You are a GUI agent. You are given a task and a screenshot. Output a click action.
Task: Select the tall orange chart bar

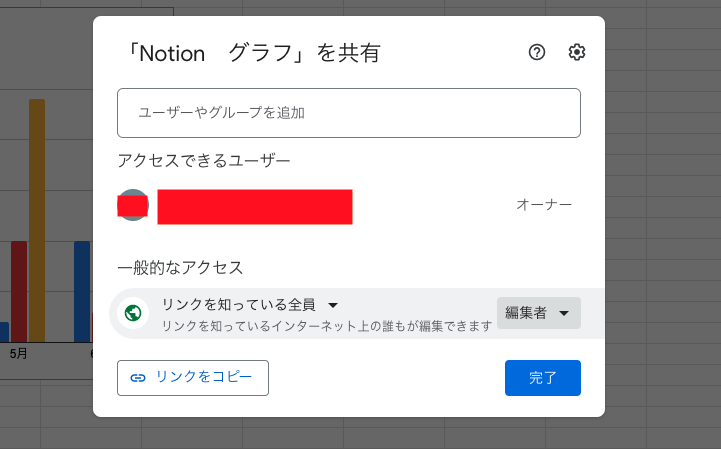[37, 220]
